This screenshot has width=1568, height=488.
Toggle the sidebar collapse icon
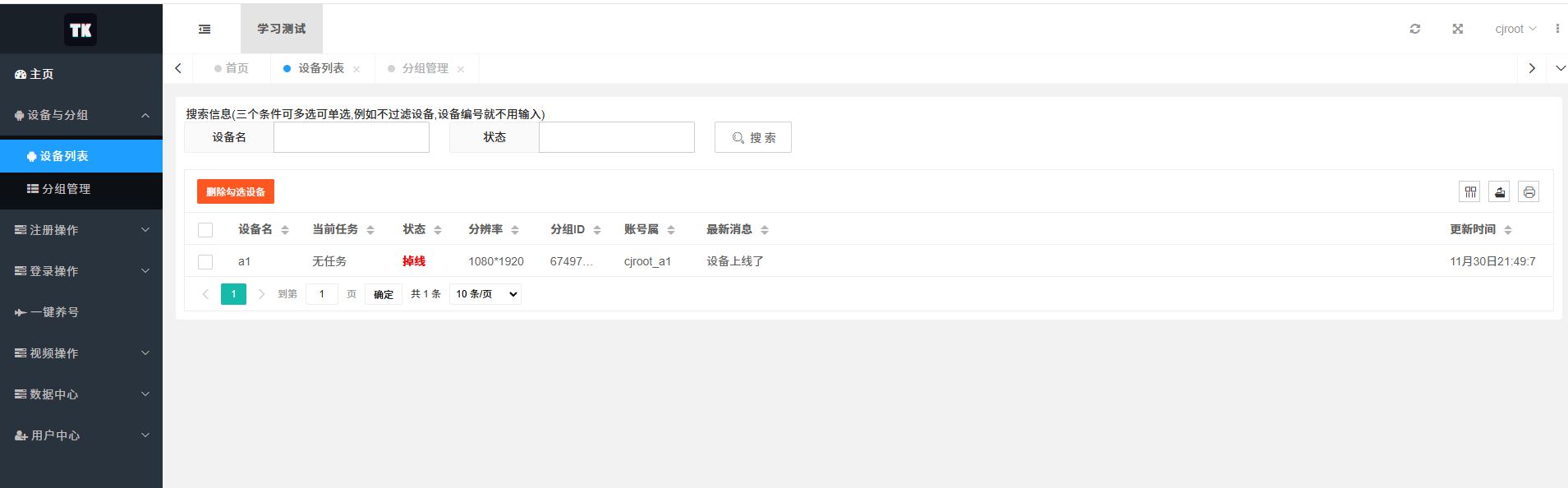click(x=205, y=29)
